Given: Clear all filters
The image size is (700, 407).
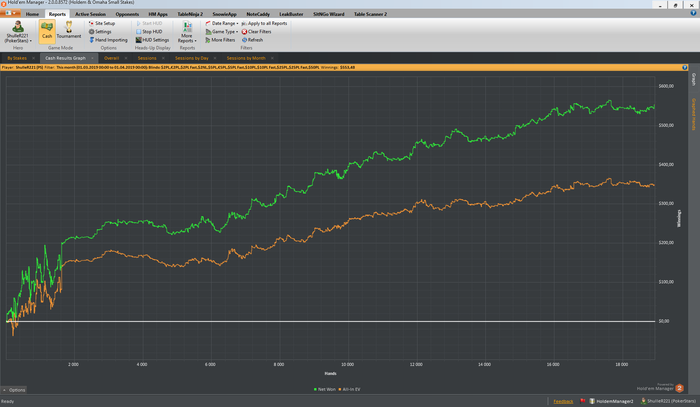Looking at the screenshot, I should 257,32.
